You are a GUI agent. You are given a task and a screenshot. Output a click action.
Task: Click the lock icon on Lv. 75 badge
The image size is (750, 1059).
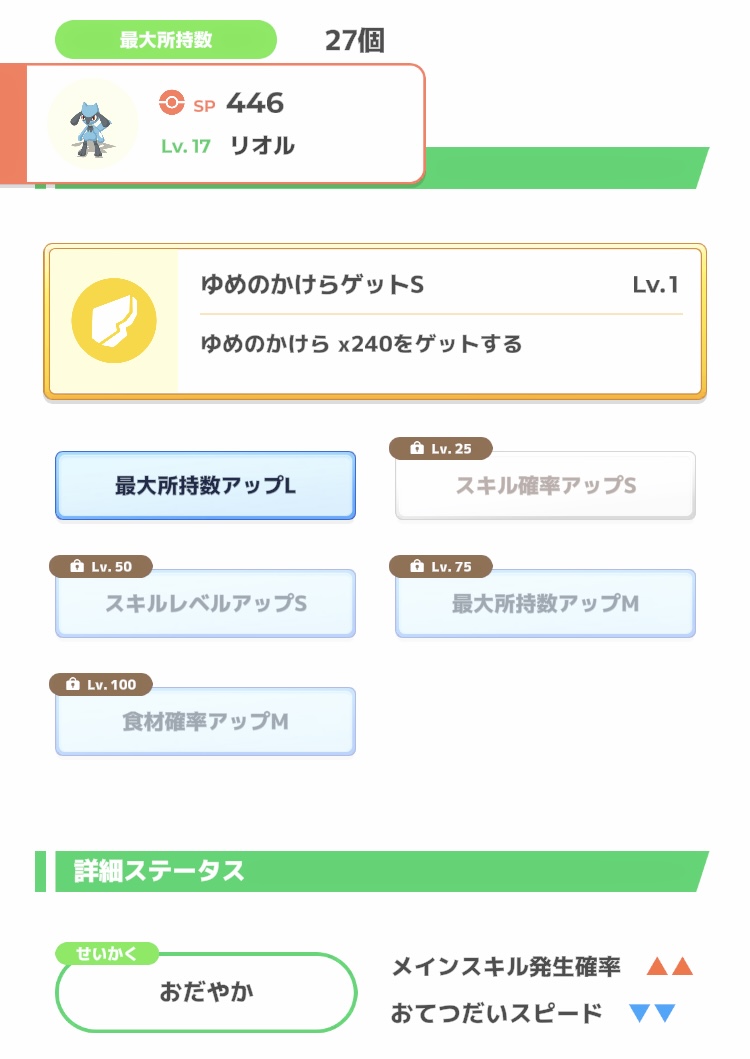[415, 567]
